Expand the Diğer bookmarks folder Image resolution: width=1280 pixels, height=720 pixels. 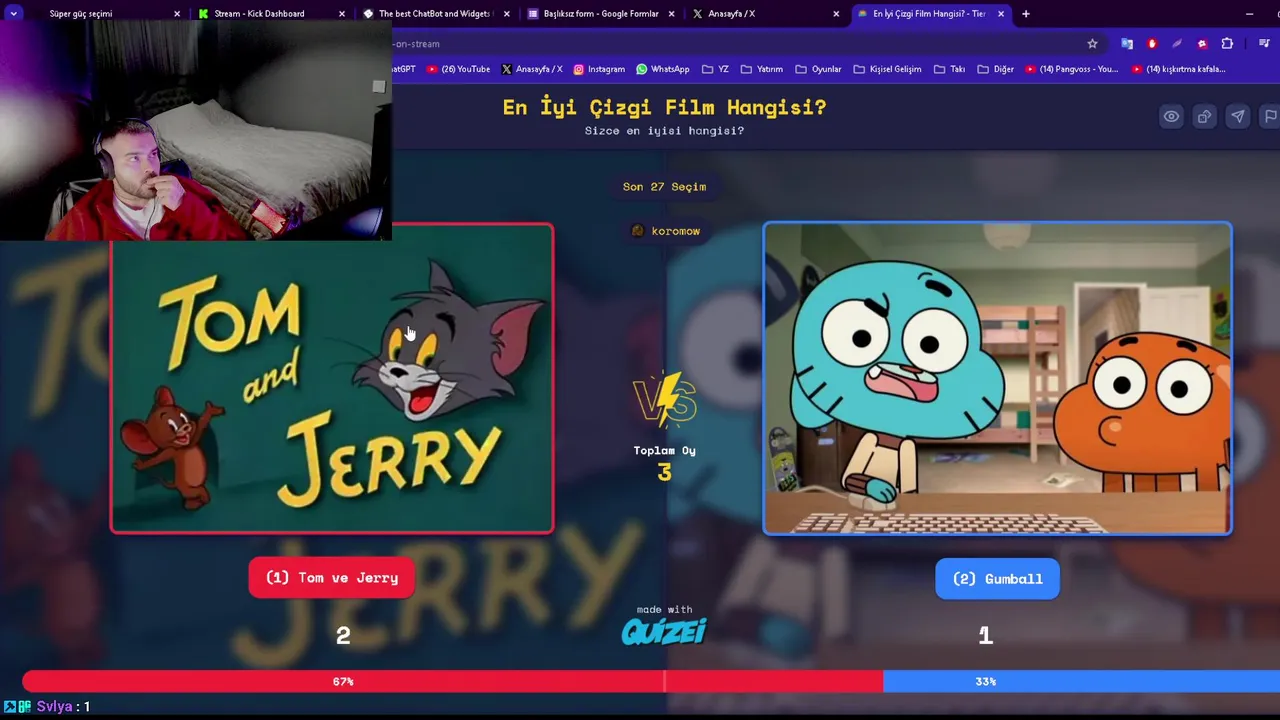click(995, 69)
